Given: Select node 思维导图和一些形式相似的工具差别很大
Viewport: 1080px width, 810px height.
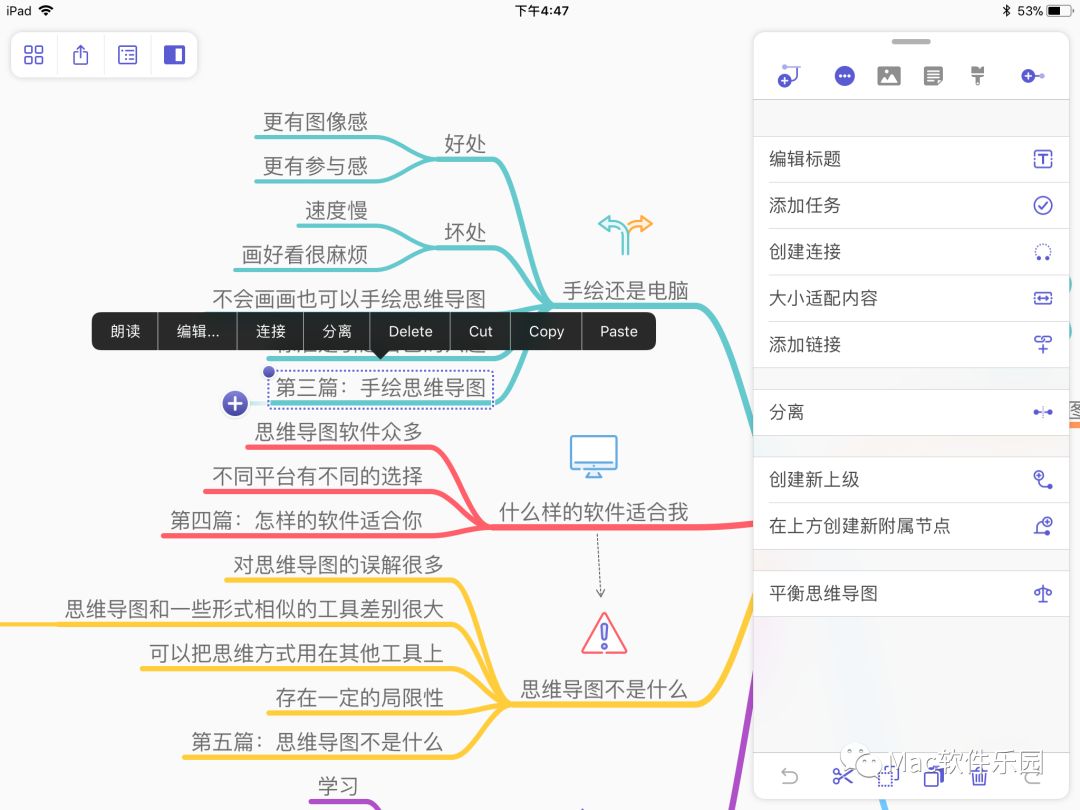Looking at the screenshot, I should coord(254,609).
